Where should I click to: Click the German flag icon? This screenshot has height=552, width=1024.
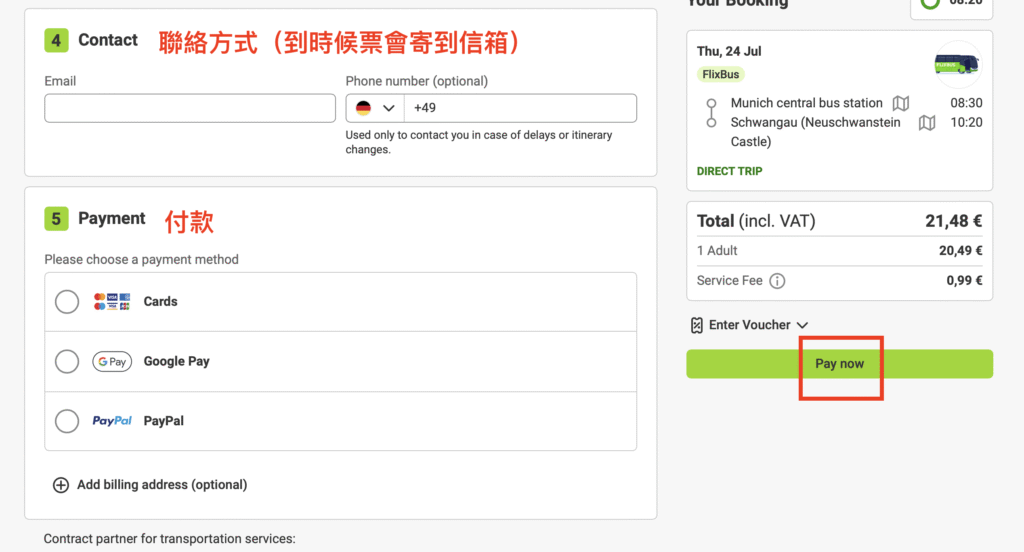[364, 108]
